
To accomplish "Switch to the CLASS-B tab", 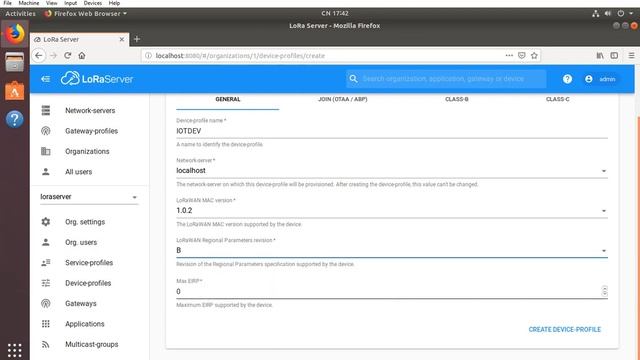I will (x=456, y=99).
